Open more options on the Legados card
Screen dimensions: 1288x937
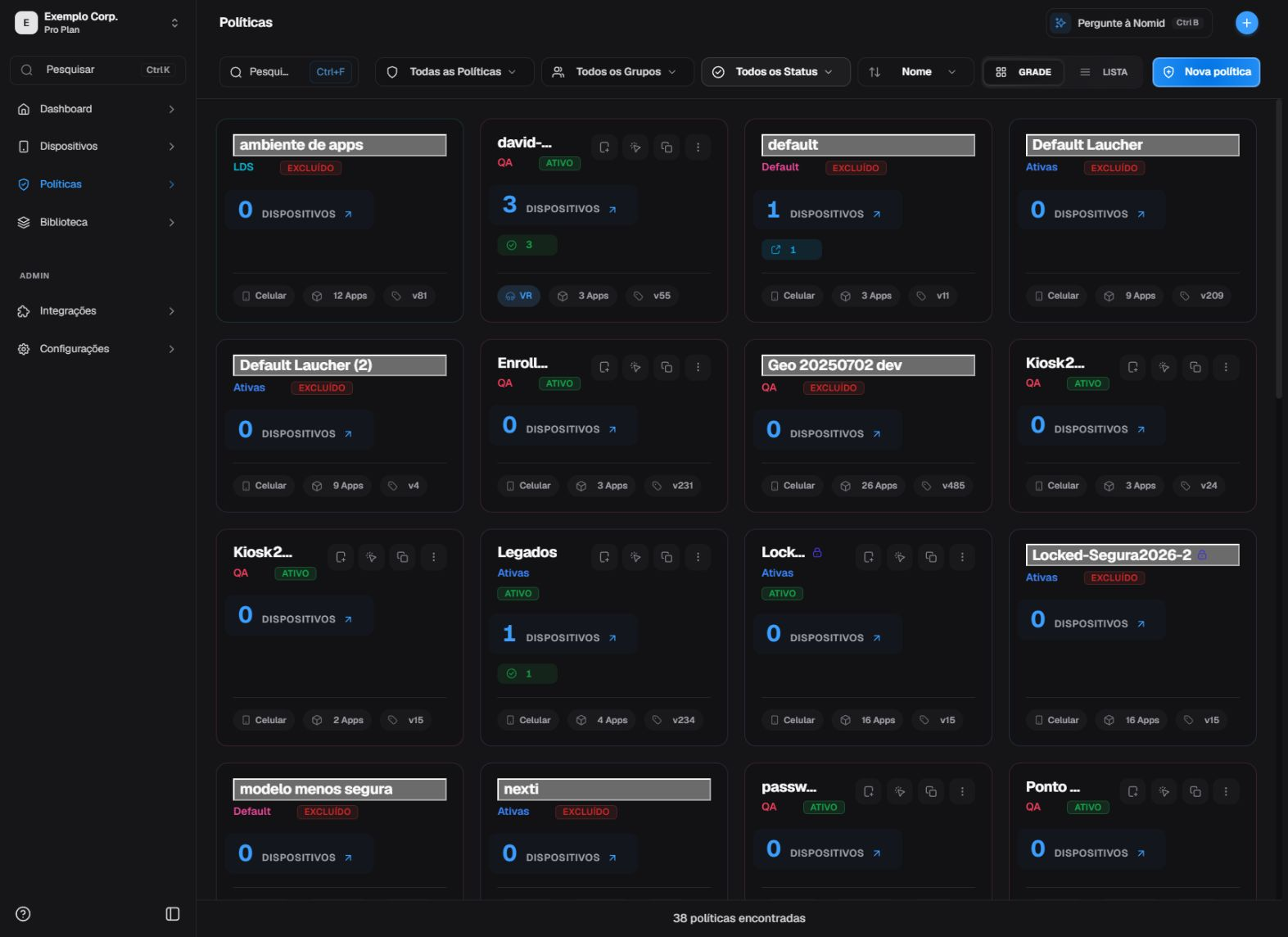pos(698,557)
